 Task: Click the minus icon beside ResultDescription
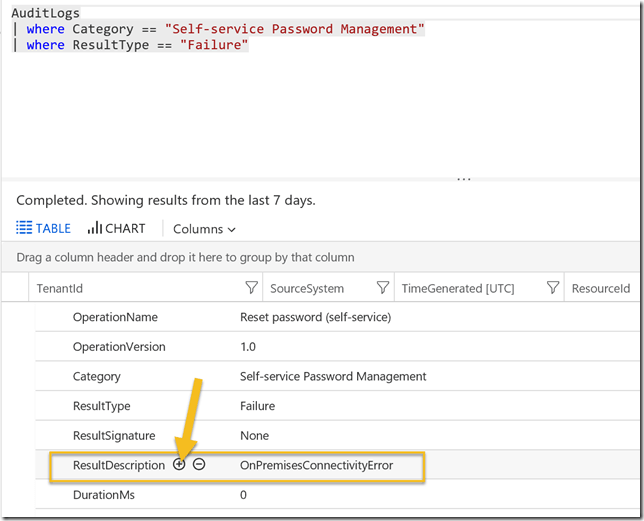[199, 465]
